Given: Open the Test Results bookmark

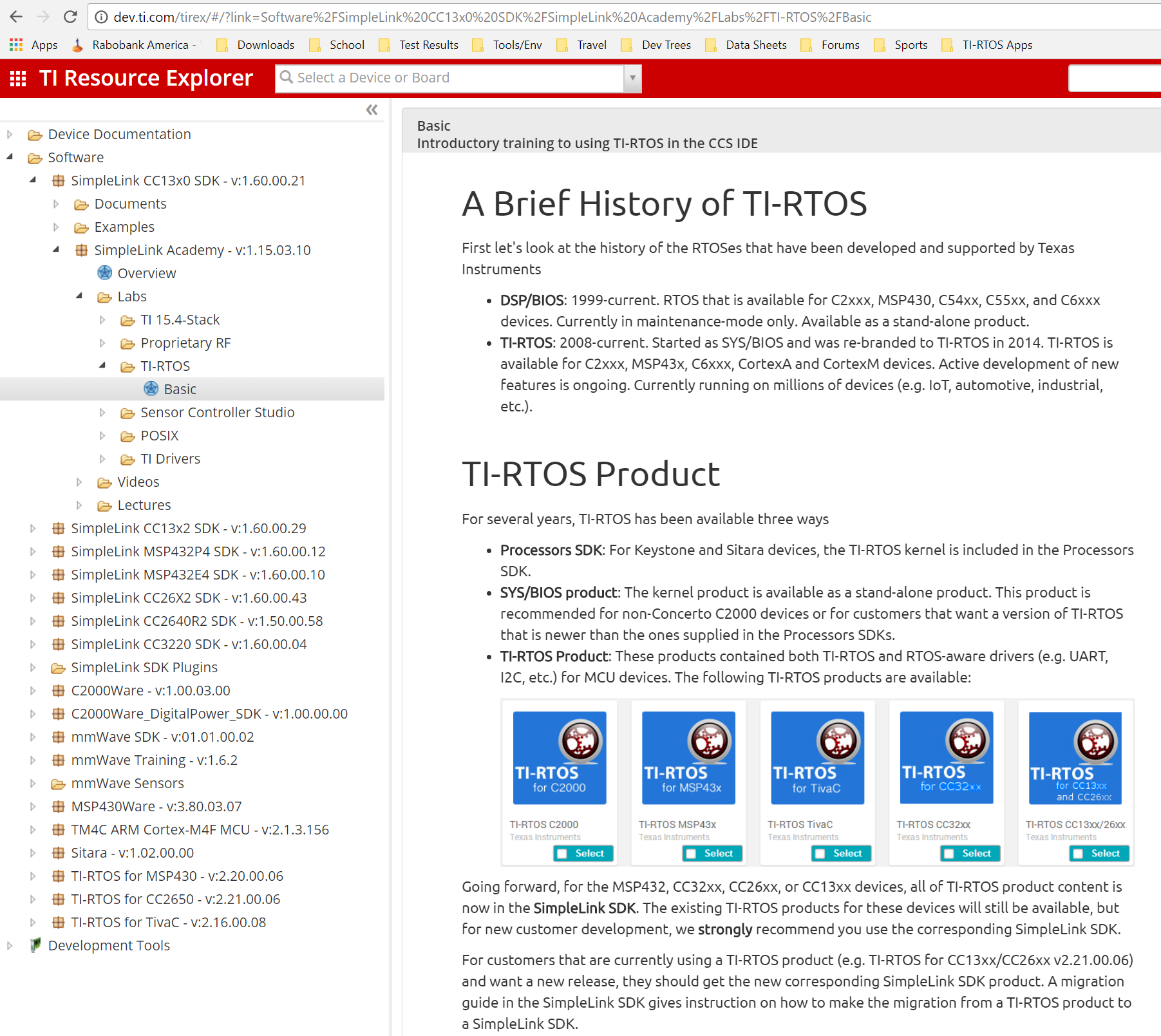Looking at the screenshot, I should (x=419, y=44).
